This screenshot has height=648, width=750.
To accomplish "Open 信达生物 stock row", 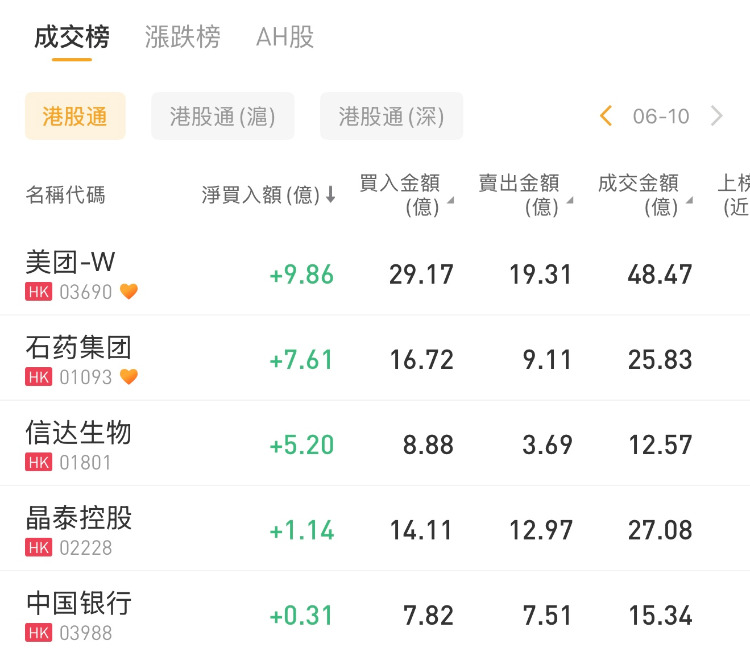I will coord(375,443).
